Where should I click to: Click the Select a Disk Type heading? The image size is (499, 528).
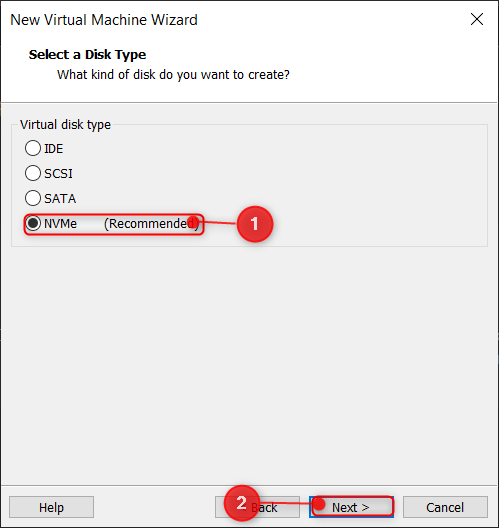pos(87,55)
